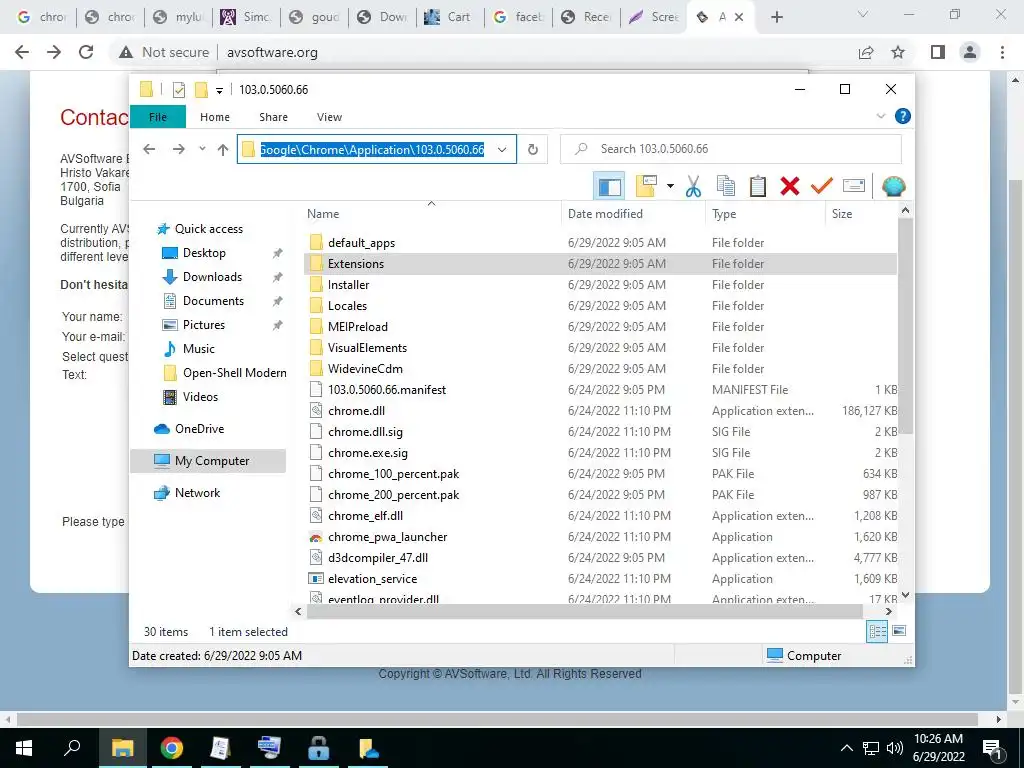Select the elevation_service application
This screenshot has height=768, width=1024.
[x=372, y=579]
